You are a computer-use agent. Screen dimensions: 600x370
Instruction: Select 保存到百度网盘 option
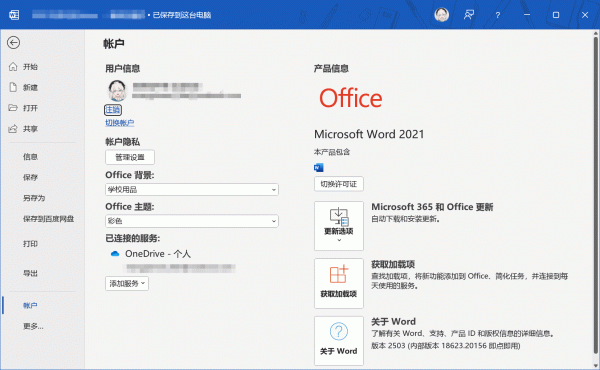(48, 219)
